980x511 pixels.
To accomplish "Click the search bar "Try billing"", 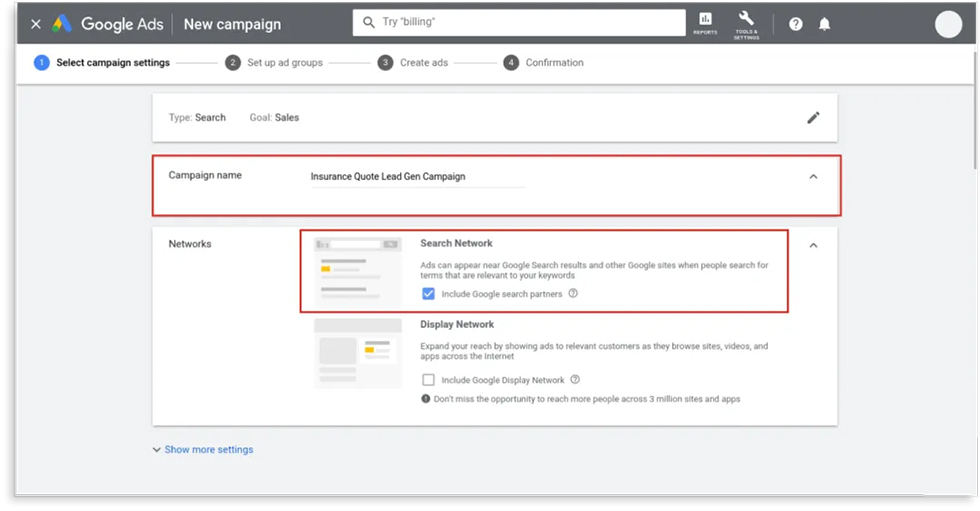I will pos(518,22).
